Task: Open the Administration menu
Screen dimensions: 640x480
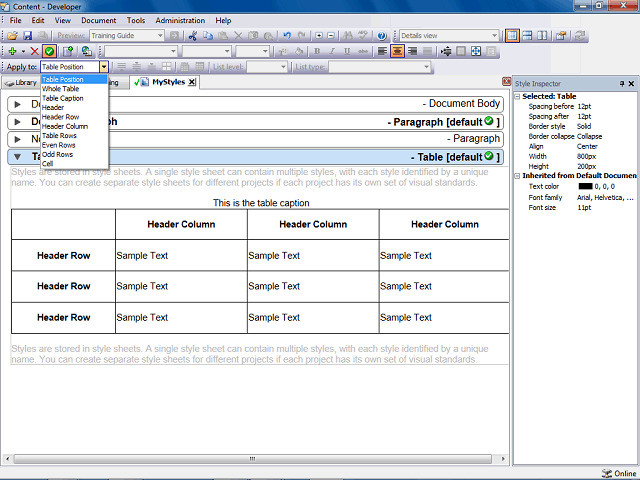Action: click(180, 20)
